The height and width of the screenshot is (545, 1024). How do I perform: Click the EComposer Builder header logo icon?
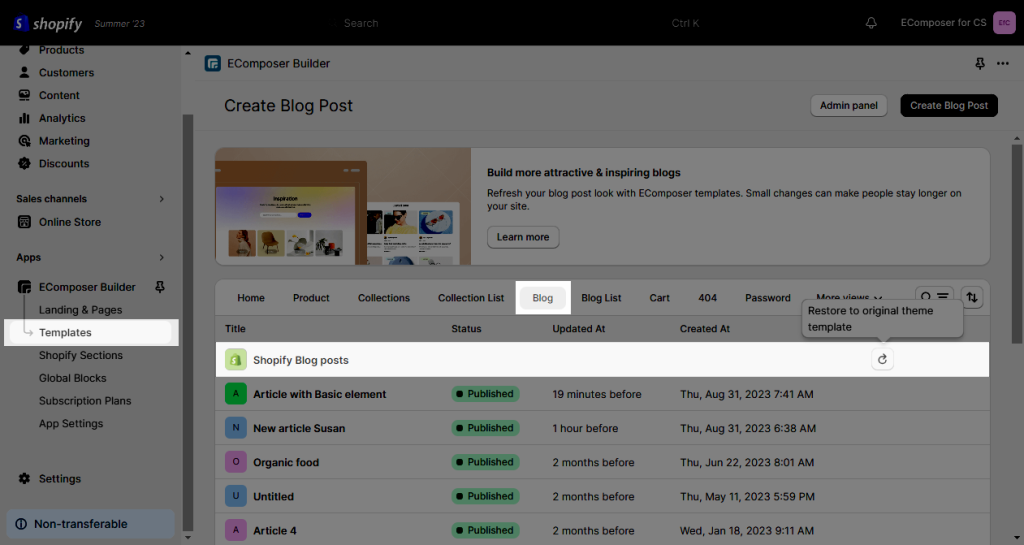tap(213, 63)
